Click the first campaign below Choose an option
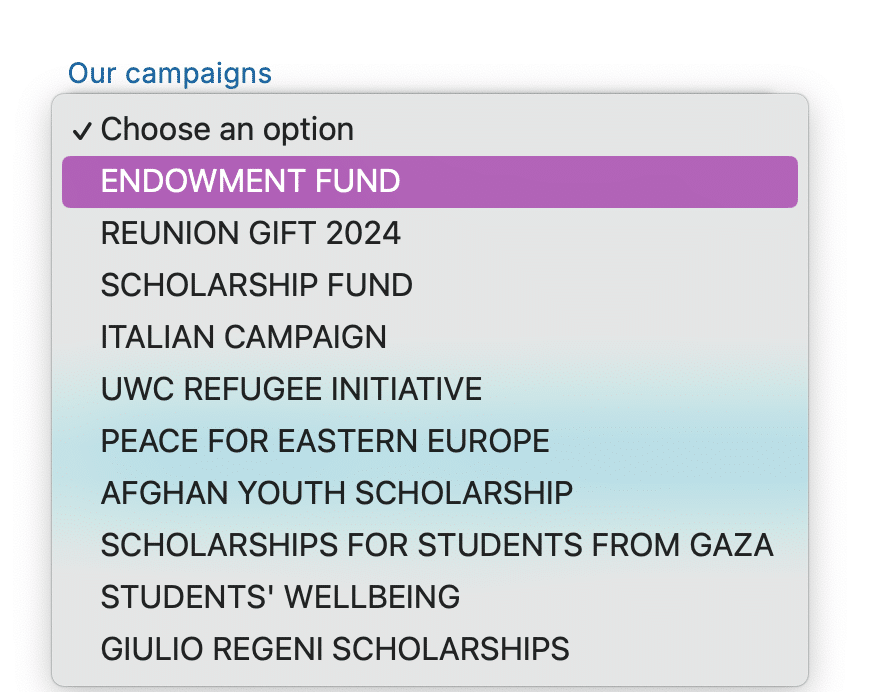The width and height of the screenshot is (878, 692). pos(250,181)
